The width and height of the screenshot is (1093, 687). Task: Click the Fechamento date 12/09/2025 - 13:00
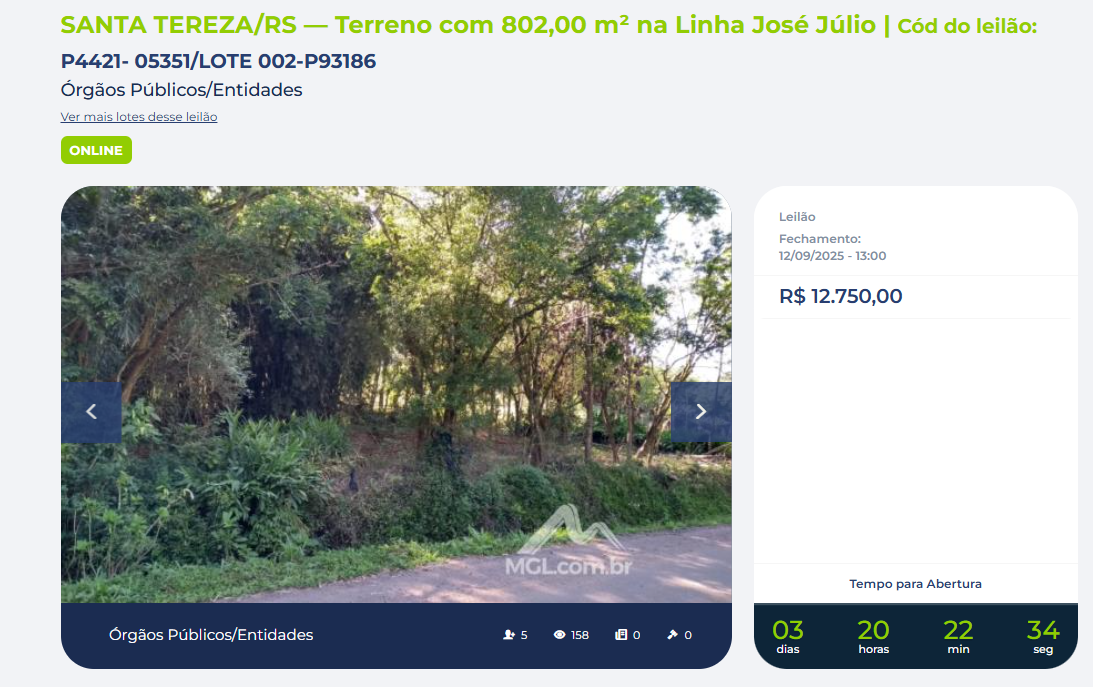[832, 256]
